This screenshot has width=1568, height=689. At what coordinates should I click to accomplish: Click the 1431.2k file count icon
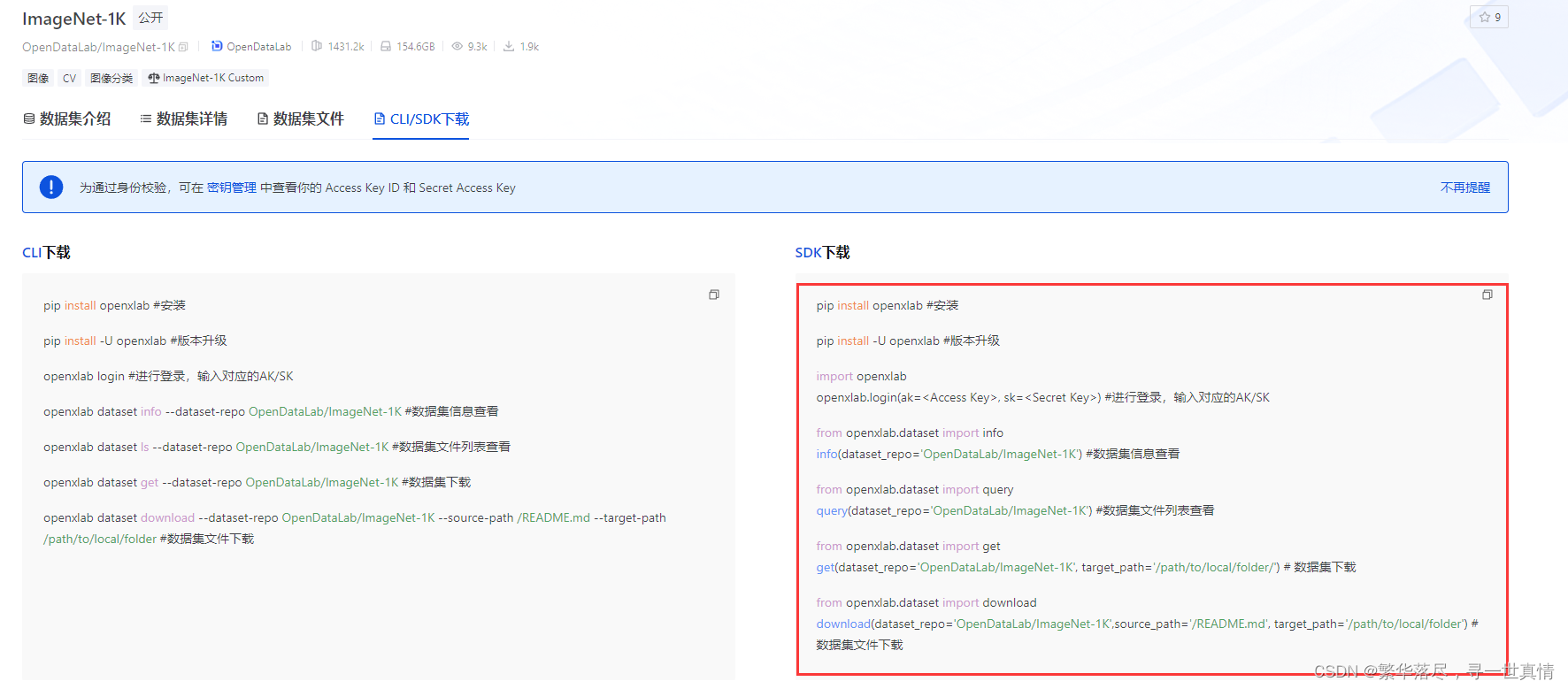tap(317, 46)
